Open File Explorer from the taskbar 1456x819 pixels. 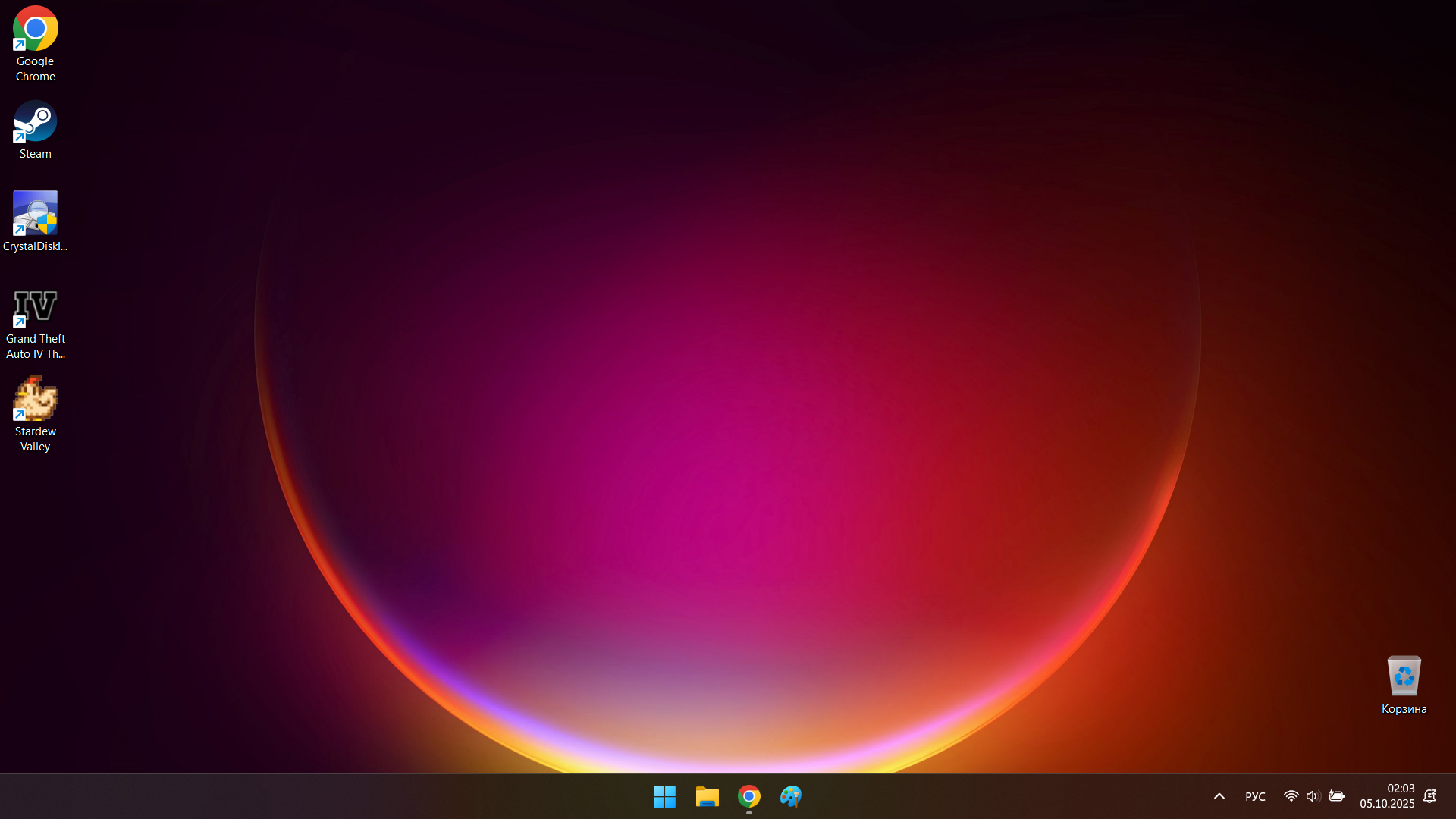pyautogui.click(x=707, y=796)
